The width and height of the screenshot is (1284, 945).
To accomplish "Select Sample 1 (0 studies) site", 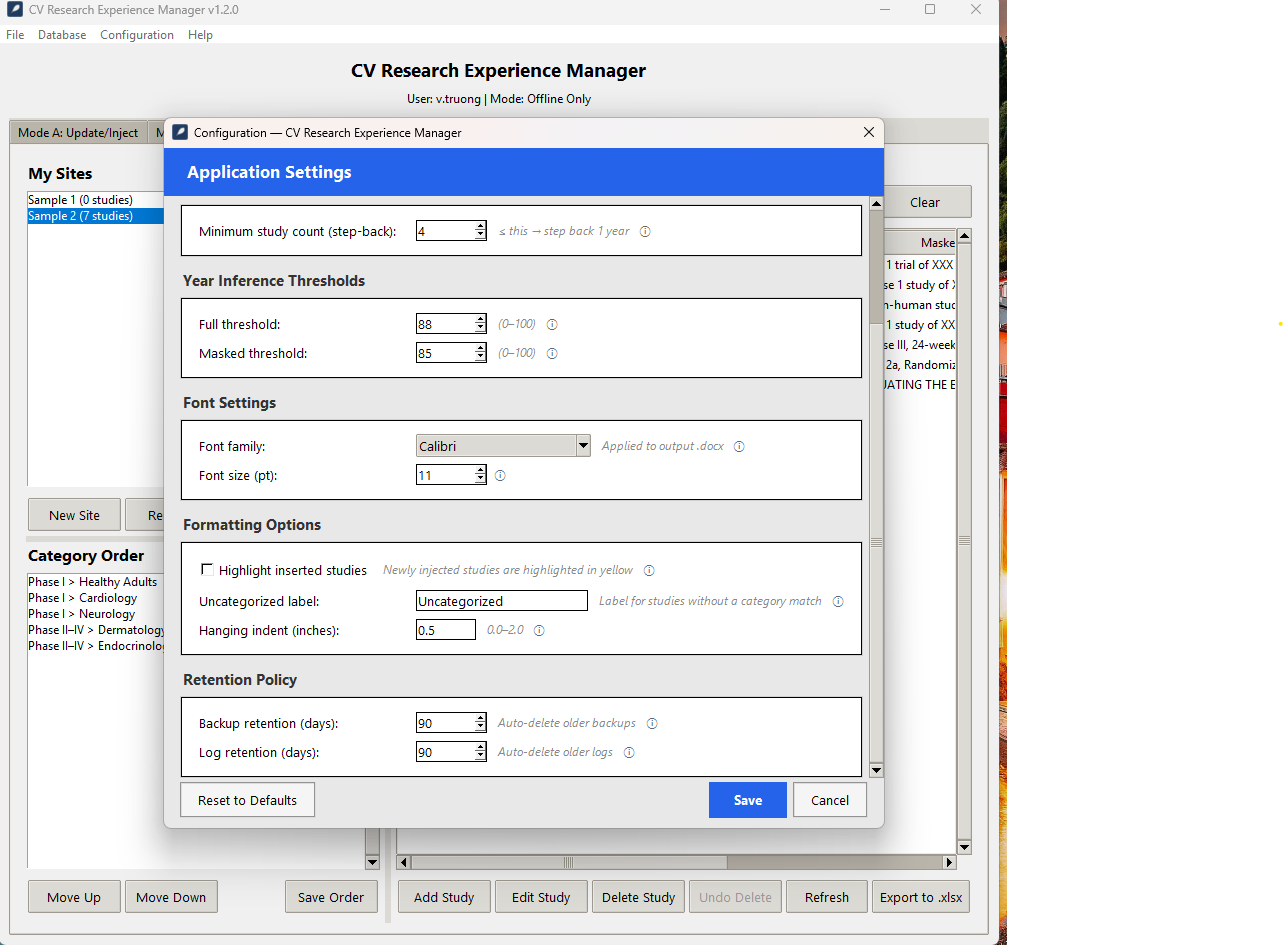I will pos(95,200).
